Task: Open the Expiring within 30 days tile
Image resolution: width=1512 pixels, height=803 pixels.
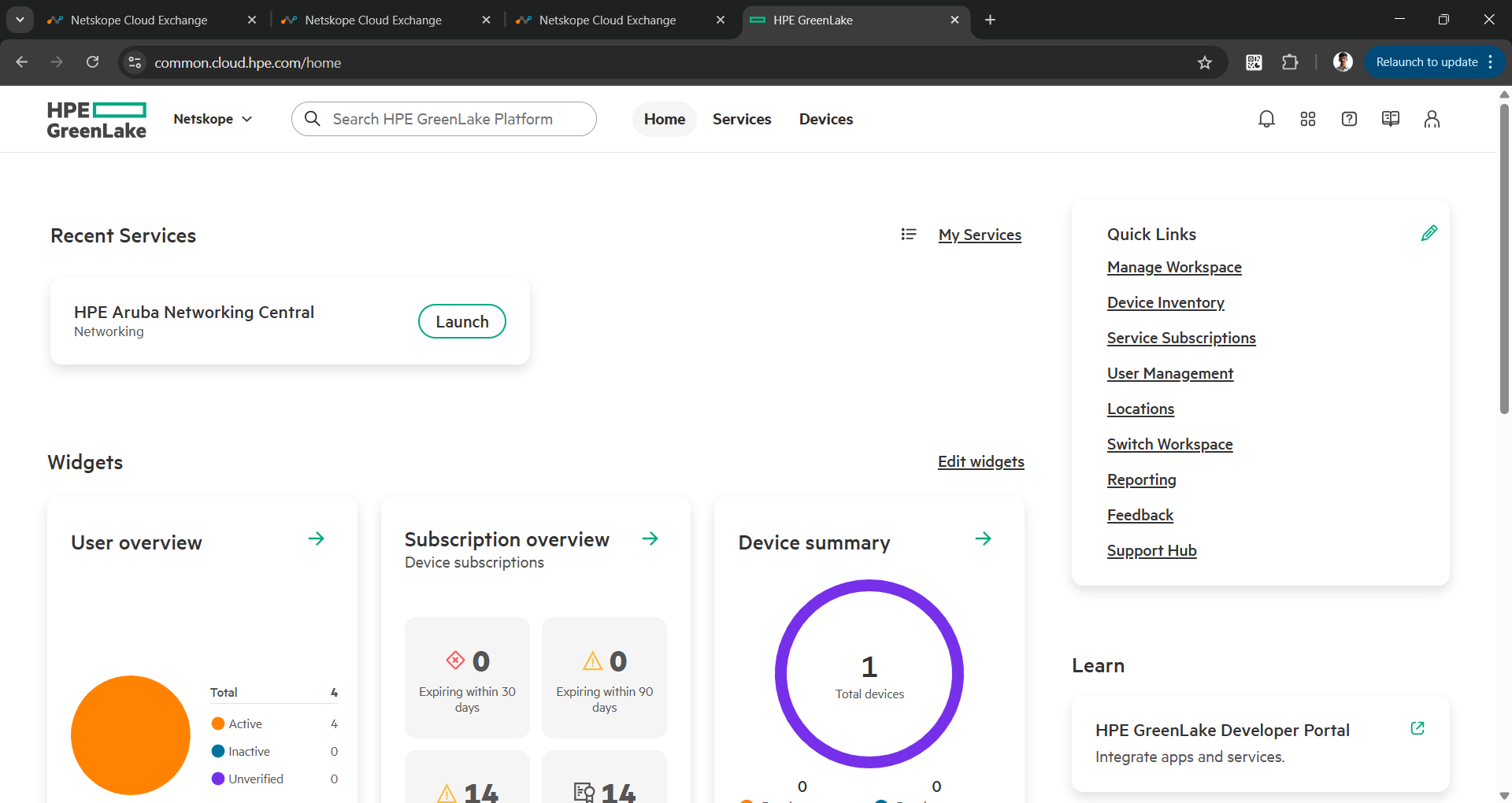Action: pos(467,677)
